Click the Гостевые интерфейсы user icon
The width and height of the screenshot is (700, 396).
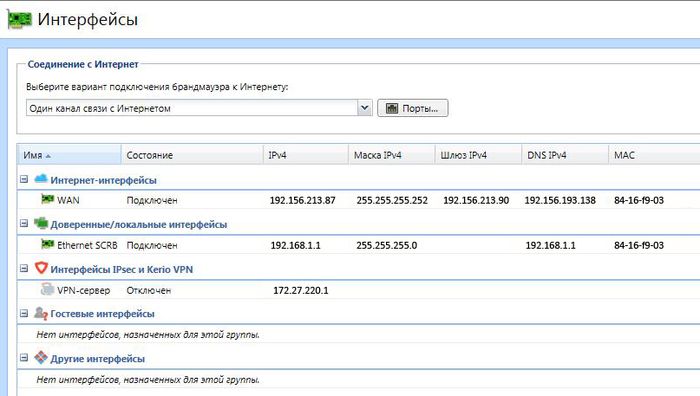click(x=41, y=313)
